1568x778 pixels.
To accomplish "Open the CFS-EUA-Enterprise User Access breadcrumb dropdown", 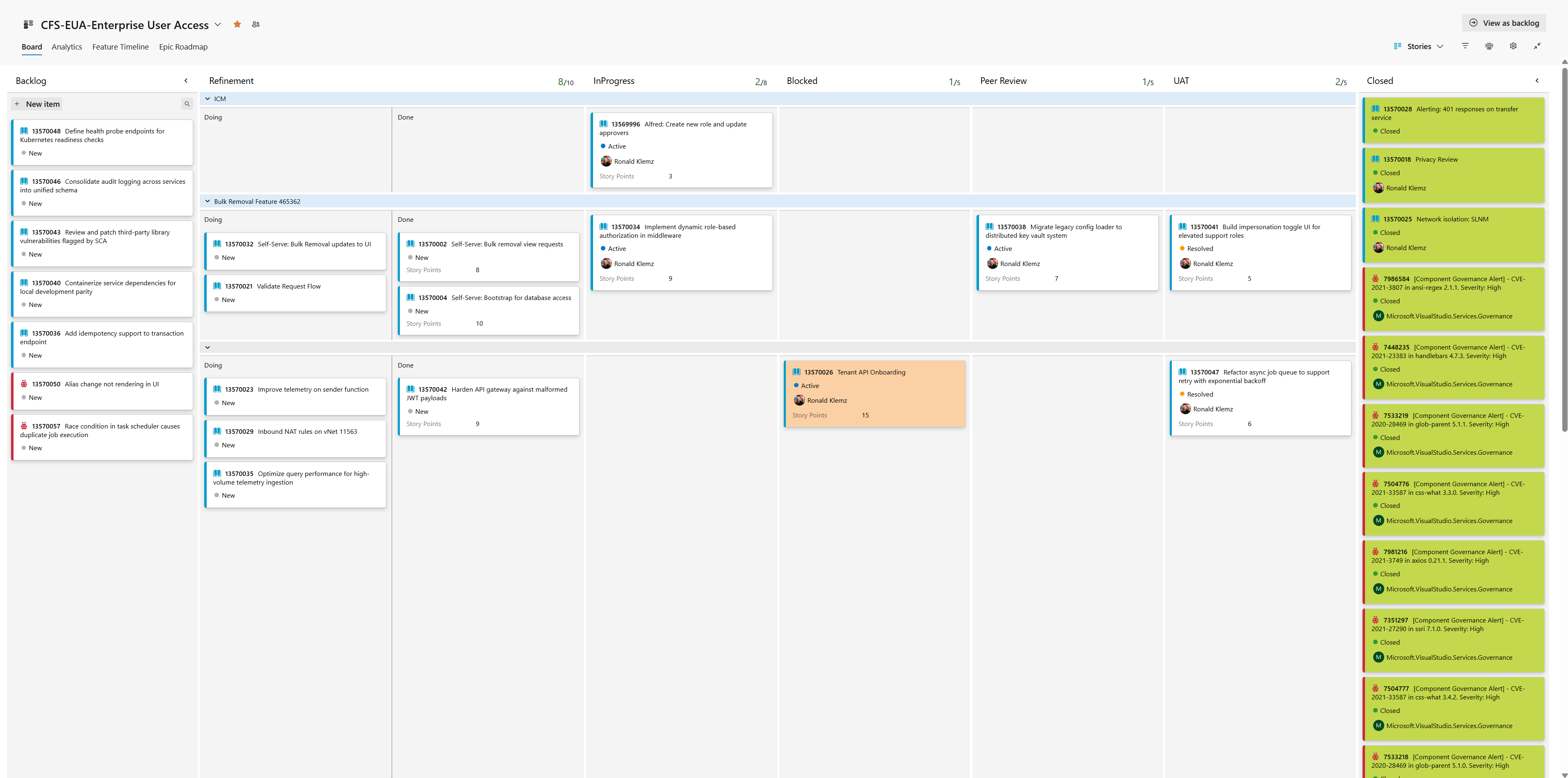I will [x=217, y=25].
